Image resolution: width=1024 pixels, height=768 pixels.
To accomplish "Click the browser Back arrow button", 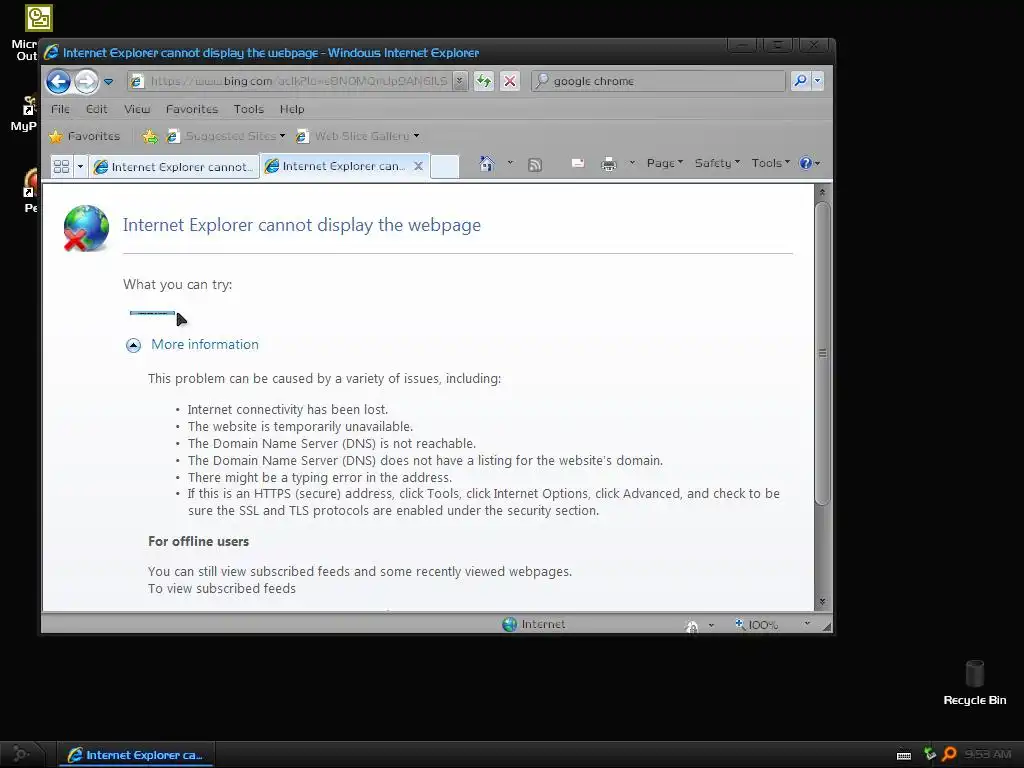I will (x=58, y=82).
